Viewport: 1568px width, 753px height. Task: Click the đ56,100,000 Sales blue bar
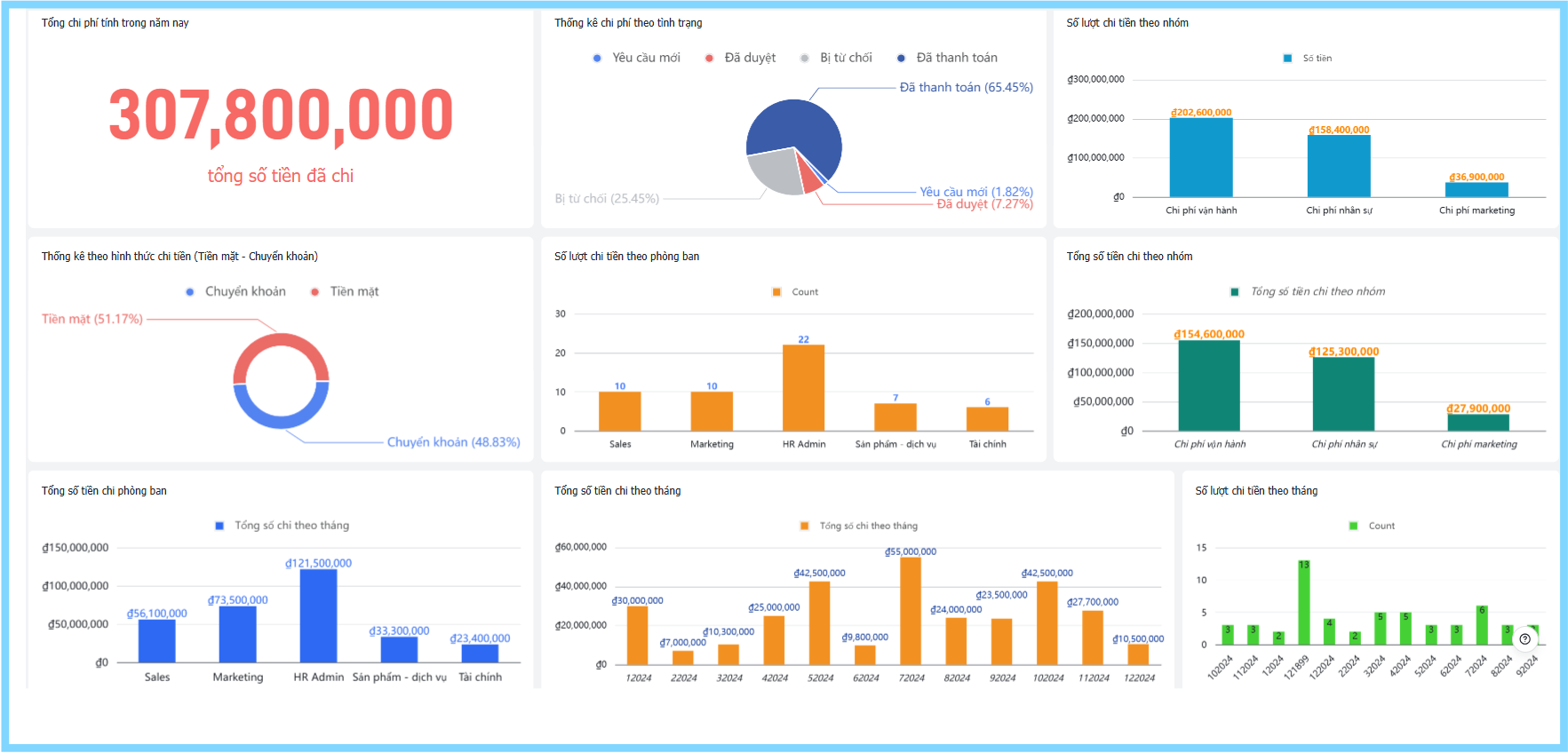click(156, 641)
